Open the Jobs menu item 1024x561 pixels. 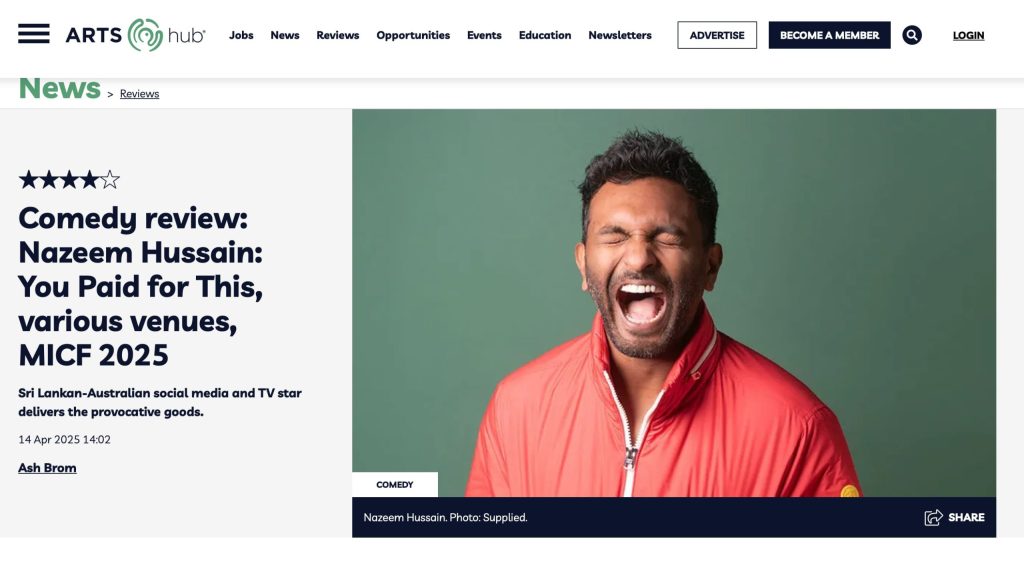[x=241, y=35]
